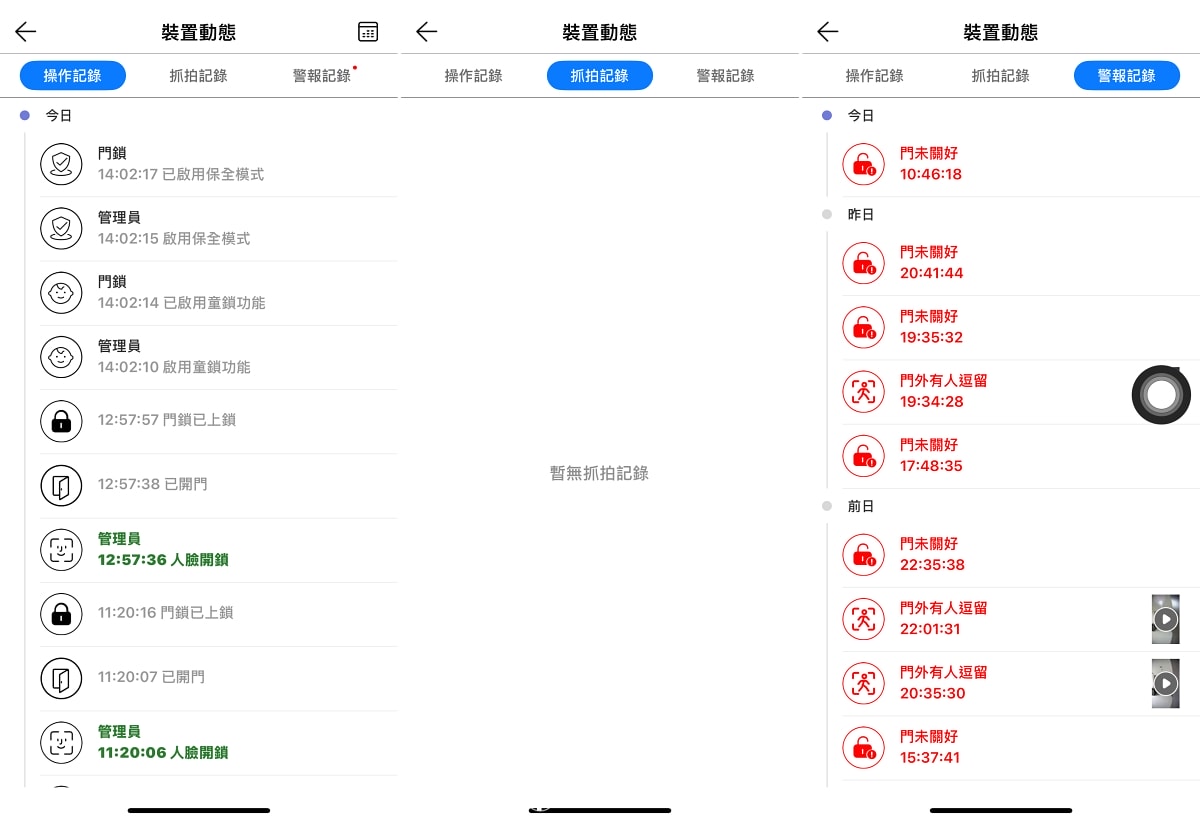Select 操作記錄 tab in left screen
The width and height of the screenshot is (1200, 821).
coord(73,76)
